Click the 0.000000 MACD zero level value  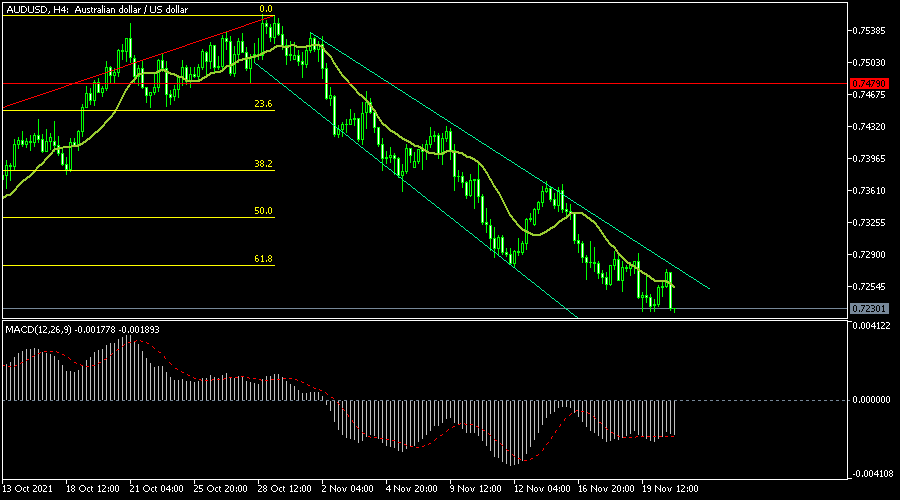click(871, 400)
